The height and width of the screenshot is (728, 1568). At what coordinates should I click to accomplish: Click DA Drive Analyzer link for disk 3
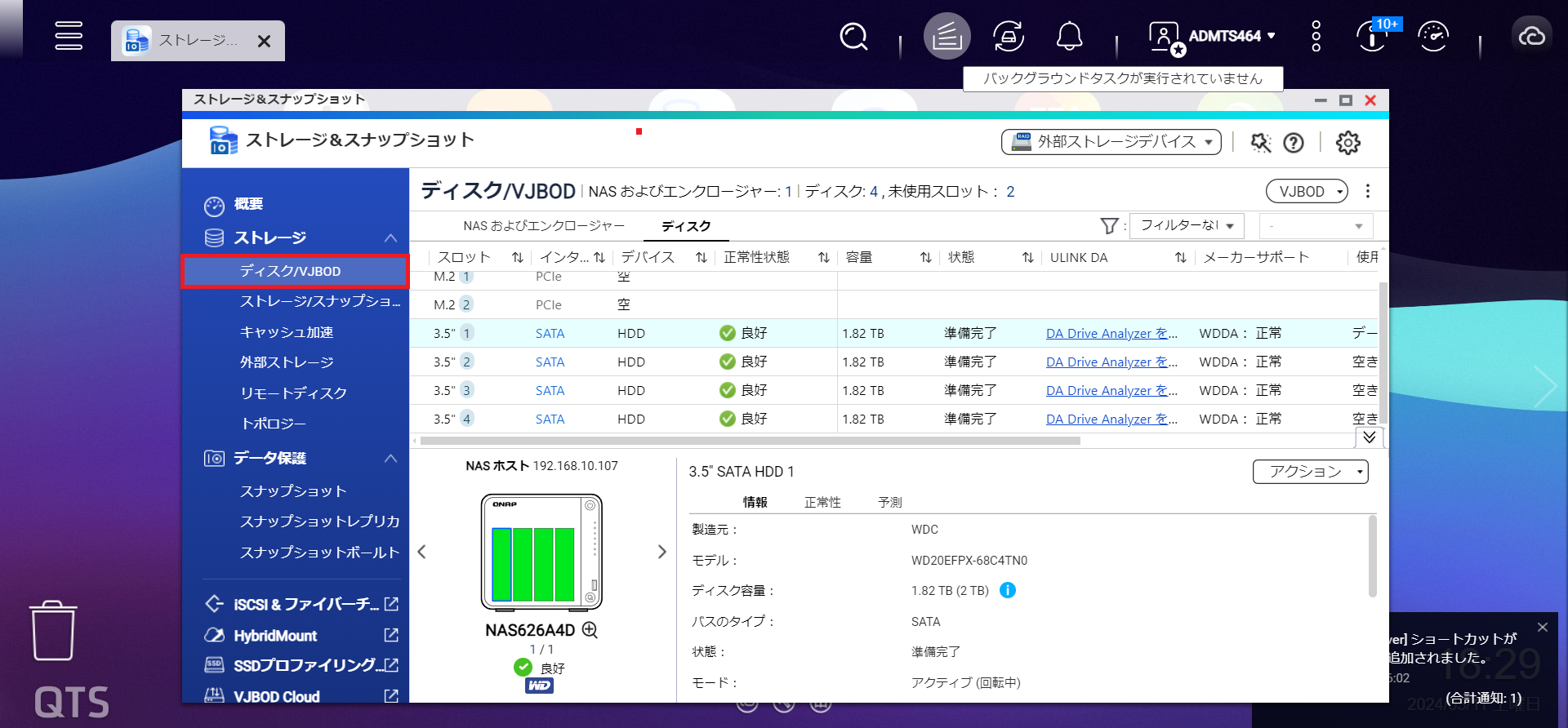click(1111, 390)
